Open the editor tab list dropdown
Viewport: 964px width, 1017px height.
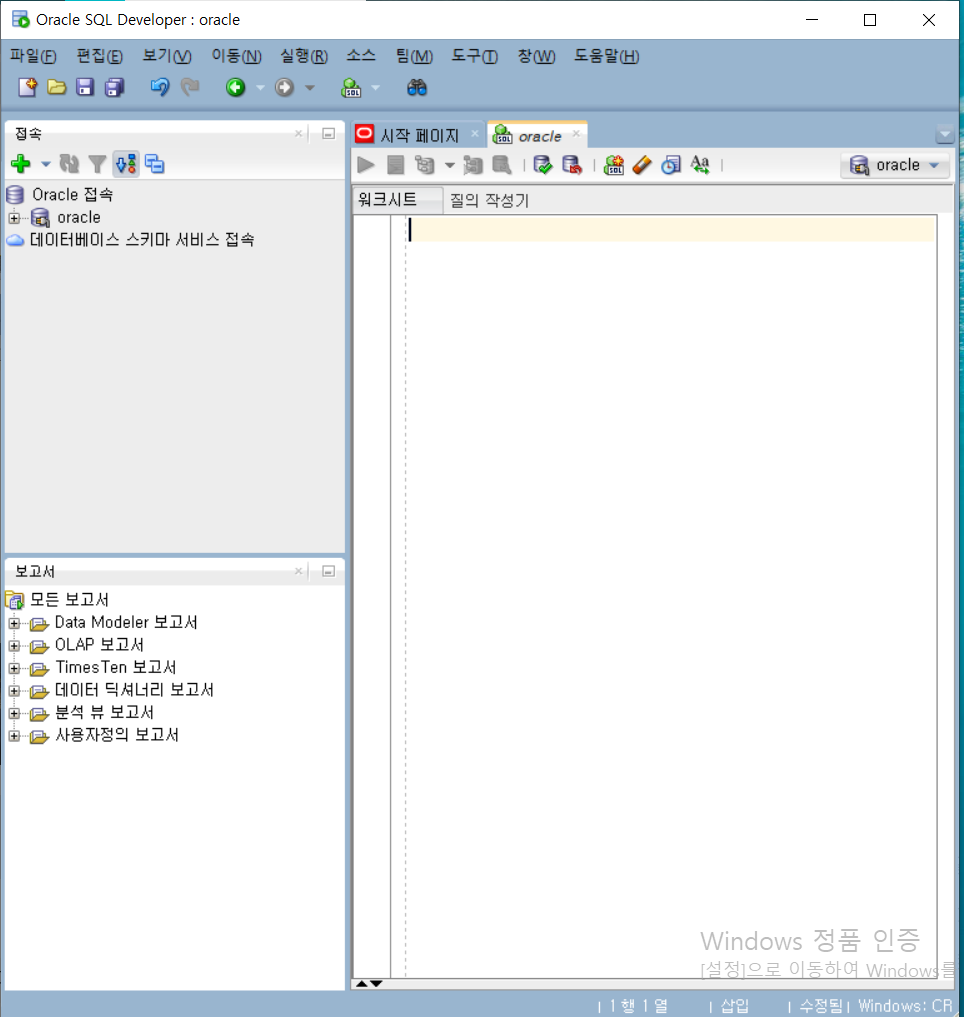tap(945, 135)
